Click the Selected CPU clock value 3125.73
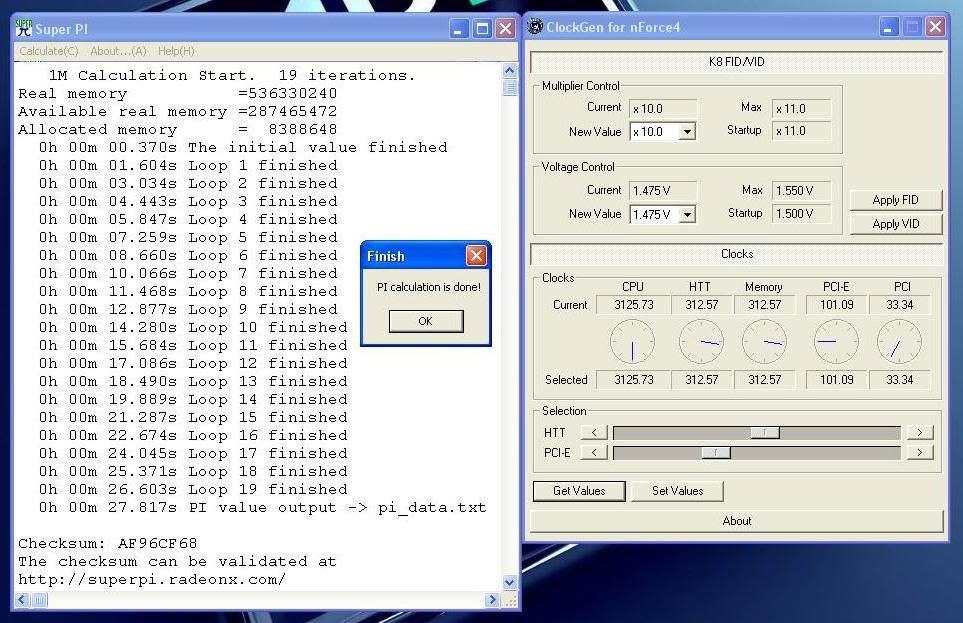Image resolution: width=963 pixels, height=623 pixels. pyautogui.click(x=633, y=380)
